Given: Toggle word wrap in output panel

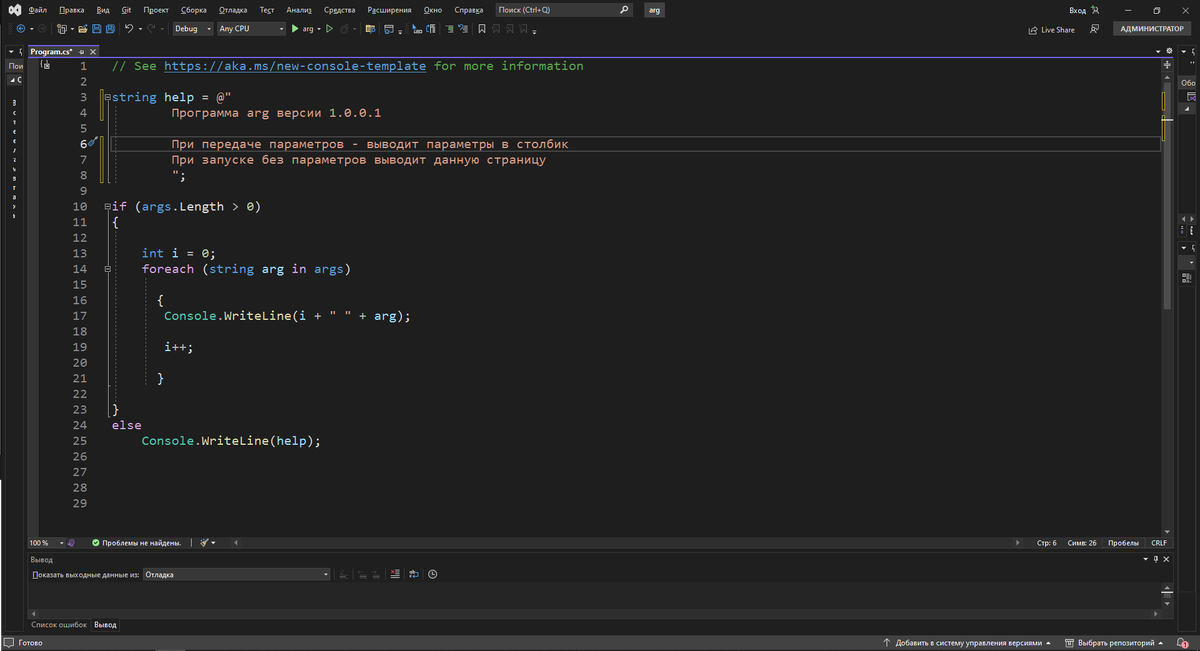Looking at the screenshot, I should click(413, 574).
